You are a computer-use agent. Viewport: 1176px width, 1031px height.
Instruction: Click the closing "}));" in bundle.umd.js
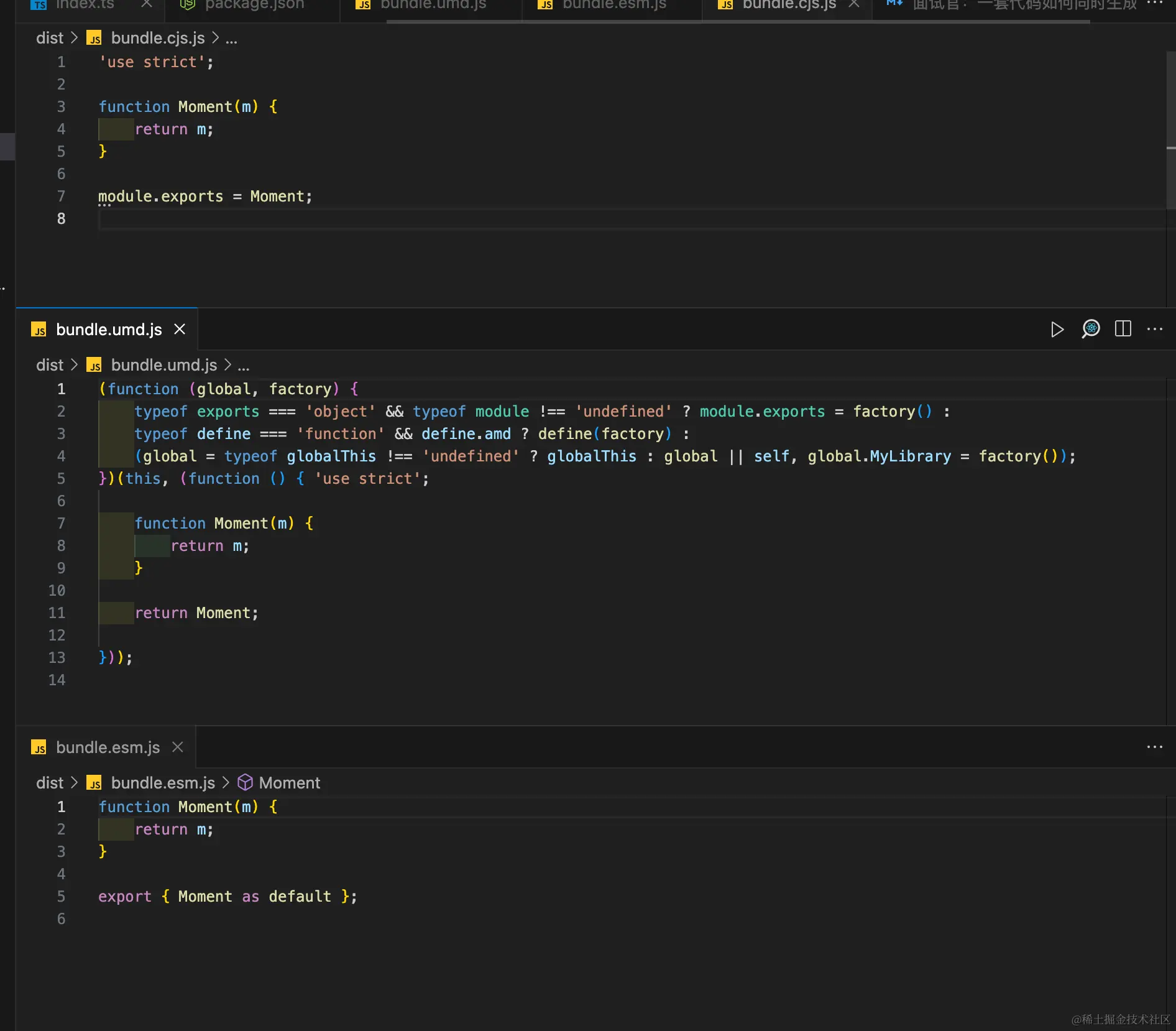coord(116,658)
